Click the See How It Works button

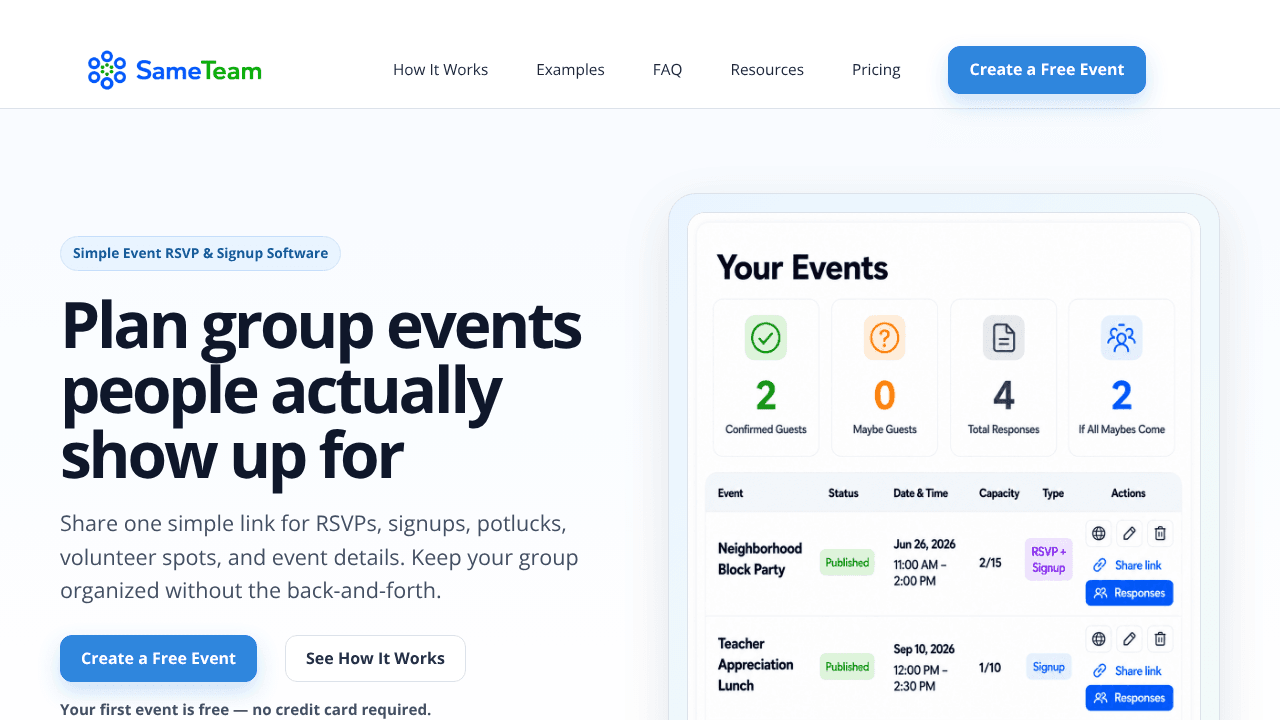click(x=375, y=658)
